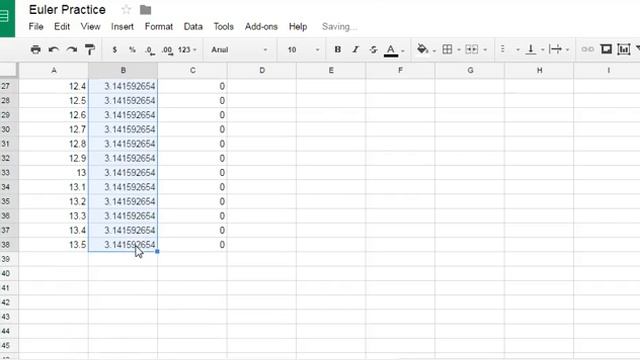
Task: Click cell with value 13.2
Action: point(53,201)
